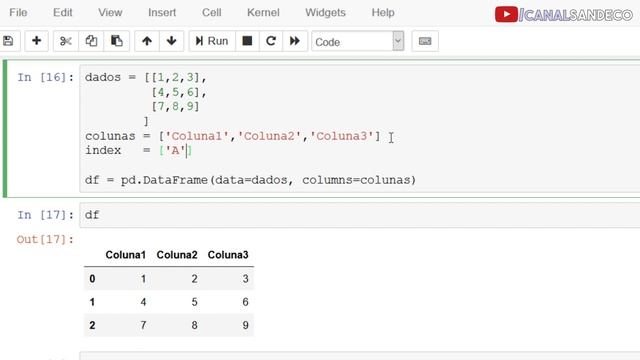640x360 pixels.
Task: Open the Kernel menu
Action: pos(263,13)
